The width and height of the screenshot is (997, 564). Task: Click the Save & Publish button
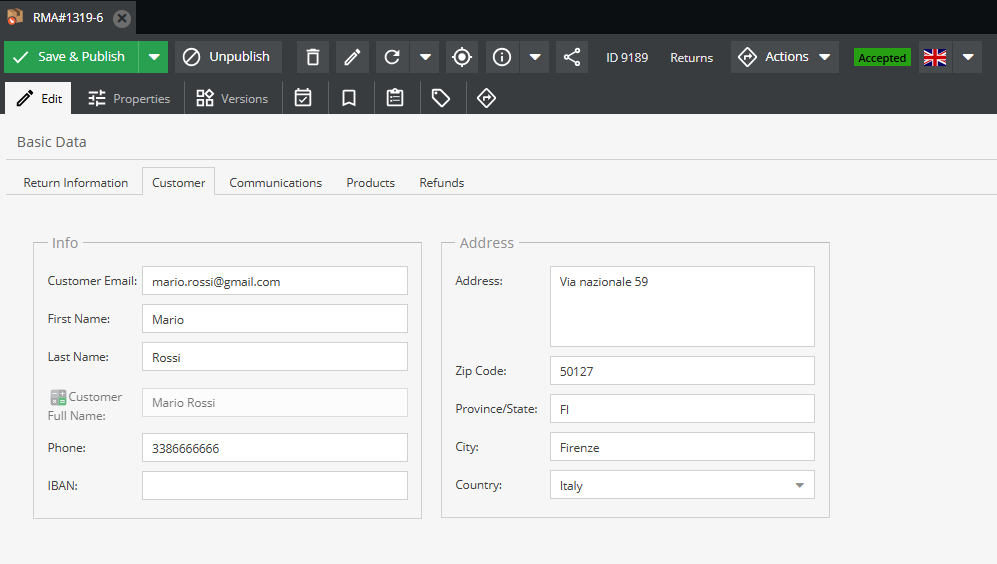click(x=71, y=57)
